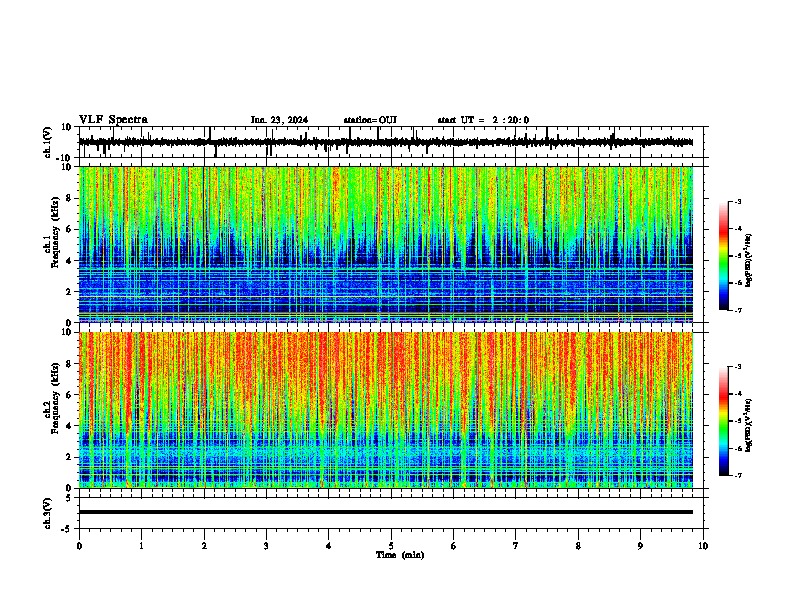Click time axis tick label 2
Image resolution: width=792 pixels, height=612 pixels.
pyautogui.click(x=204, y=546)
